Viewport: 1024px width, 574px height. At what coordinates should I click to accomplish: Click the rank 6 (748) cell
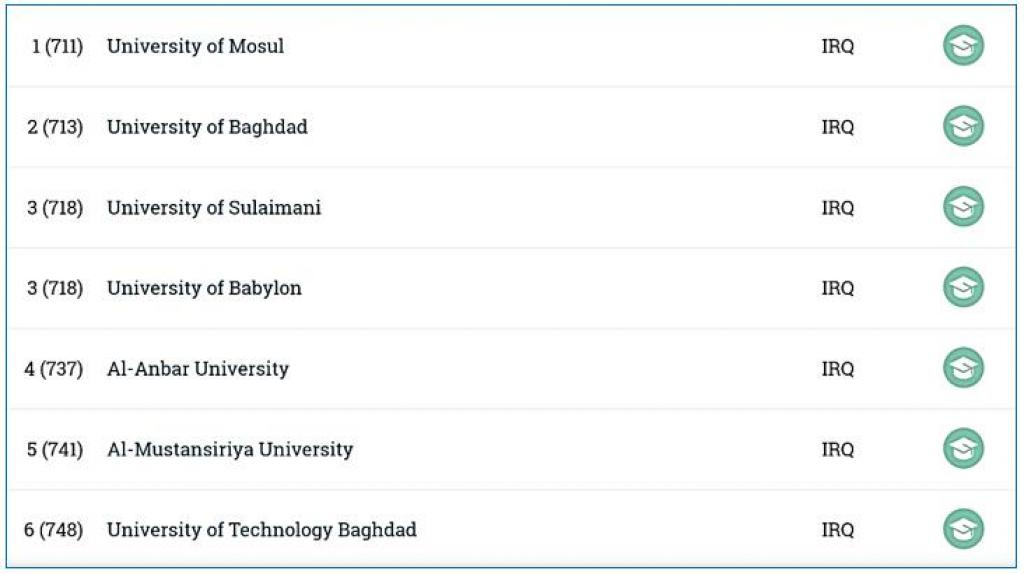[54, 529]
